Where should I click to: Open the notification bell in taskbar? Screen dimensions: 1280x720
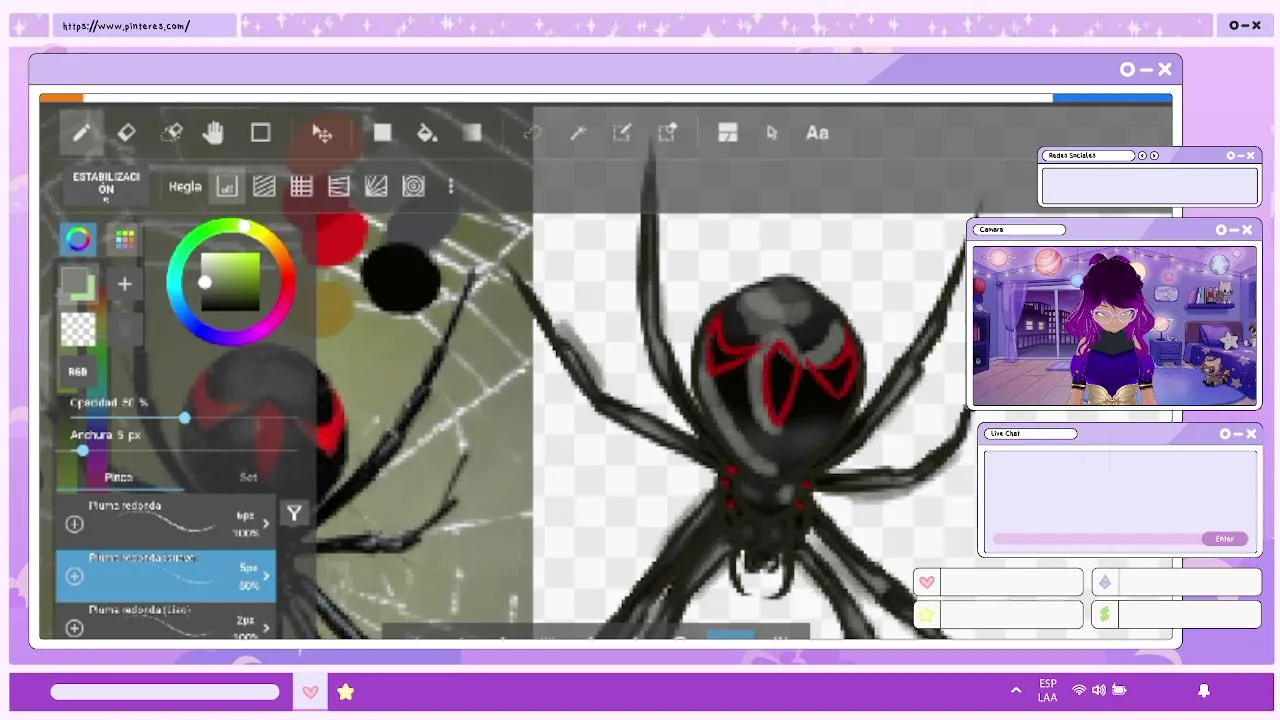point(1204,690)
